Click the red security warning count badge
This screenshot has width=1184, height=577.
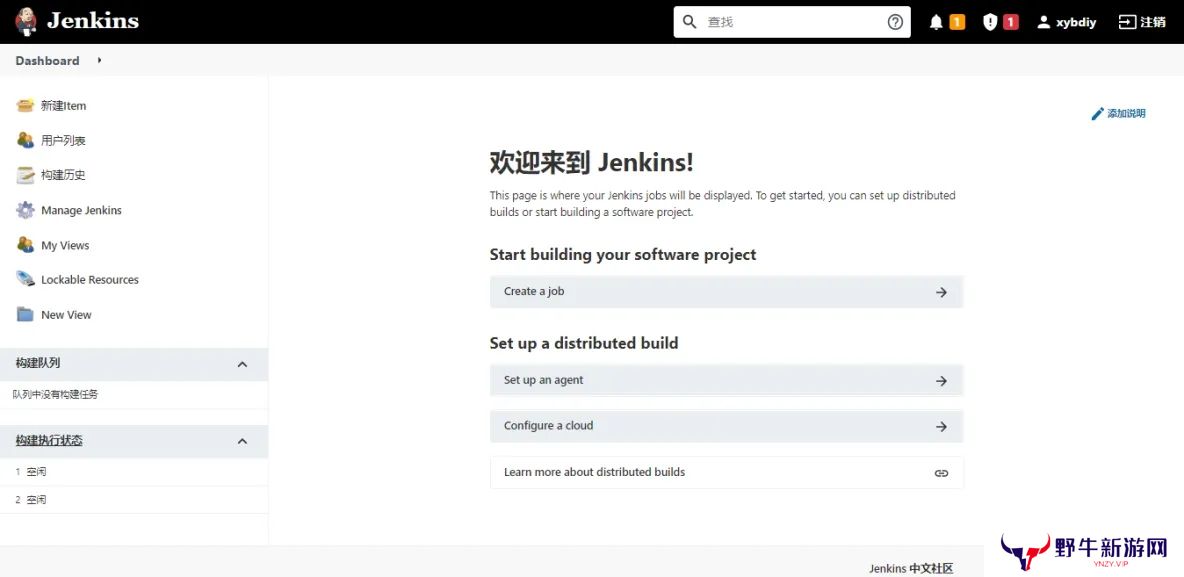[x=1011, y=22]
